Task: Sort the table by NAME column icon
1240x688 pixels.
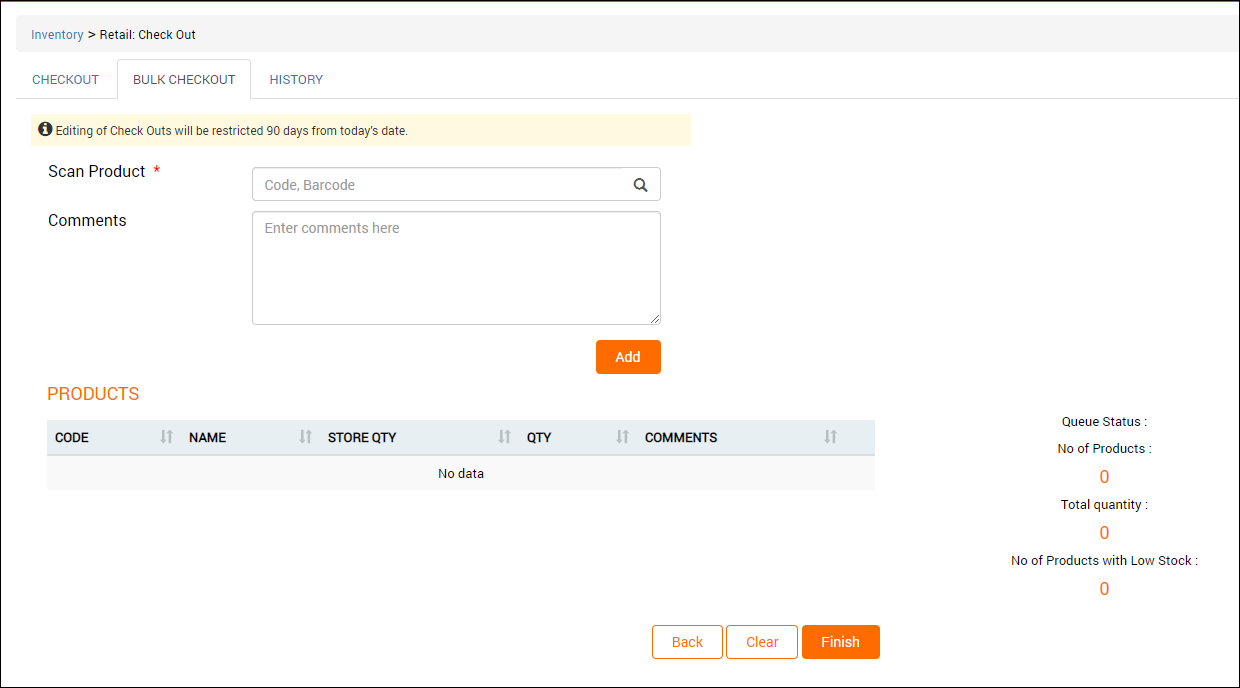Action: 306,437
